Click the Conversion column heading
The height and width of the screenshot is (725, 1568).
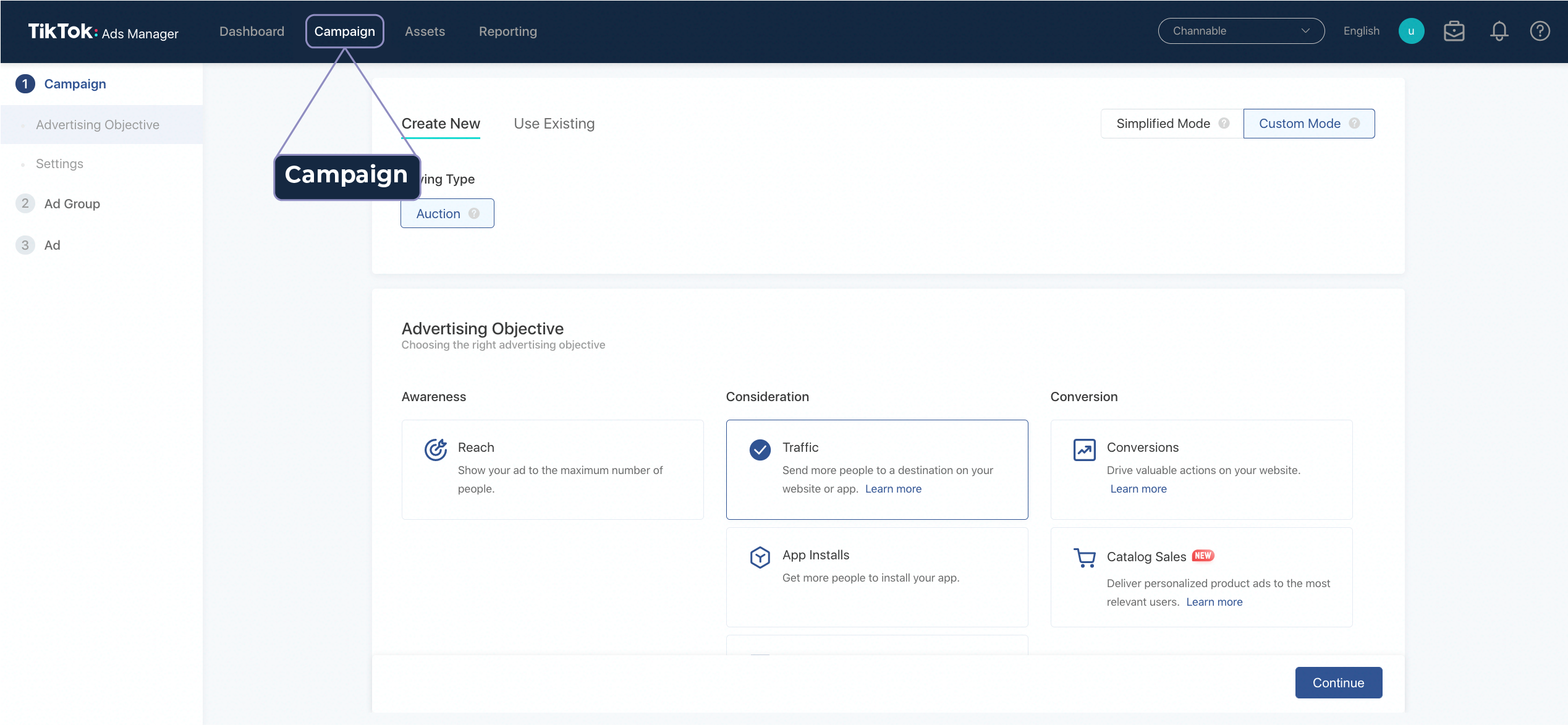coord(1084,397)
